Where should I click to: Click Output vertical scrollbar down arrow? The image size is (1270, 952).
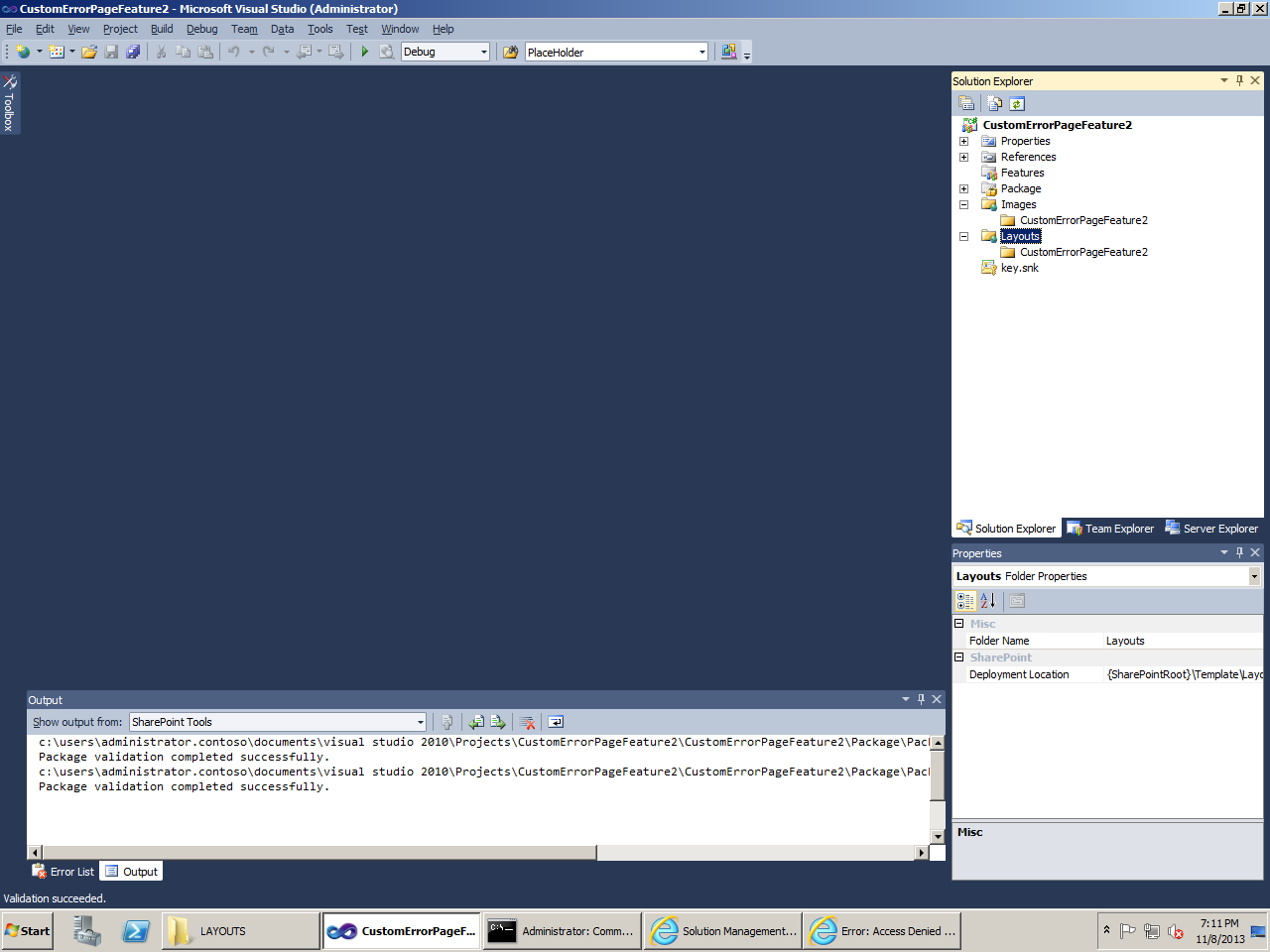pyautogui.click(x=937, y=837)
